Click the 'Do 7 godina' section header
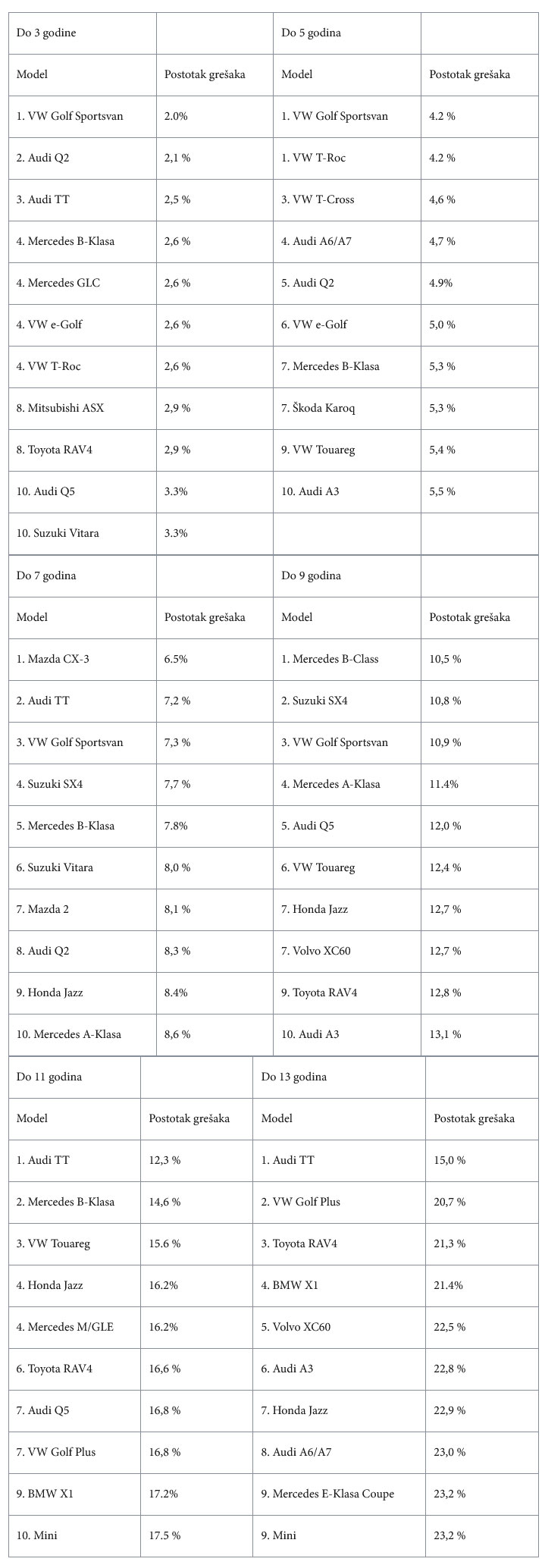 click(x=46, y=575)
